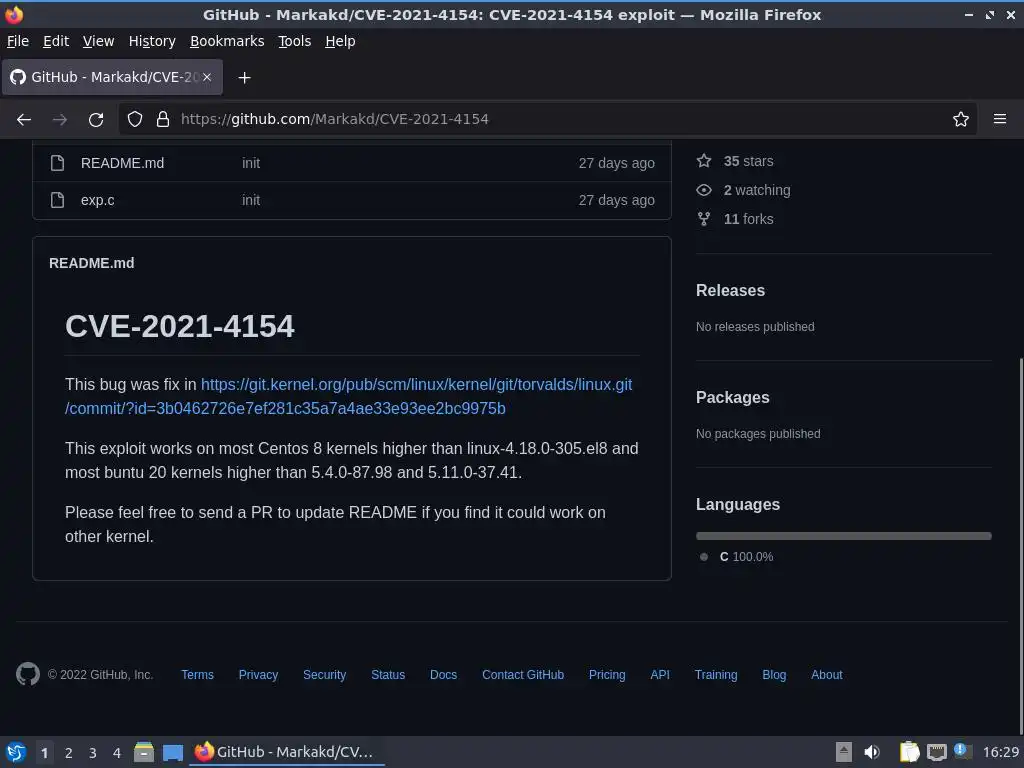Open the Blog footer link
Viewport: 1024px width, 768px height.
pyautogui.click(x=774, y=675)
